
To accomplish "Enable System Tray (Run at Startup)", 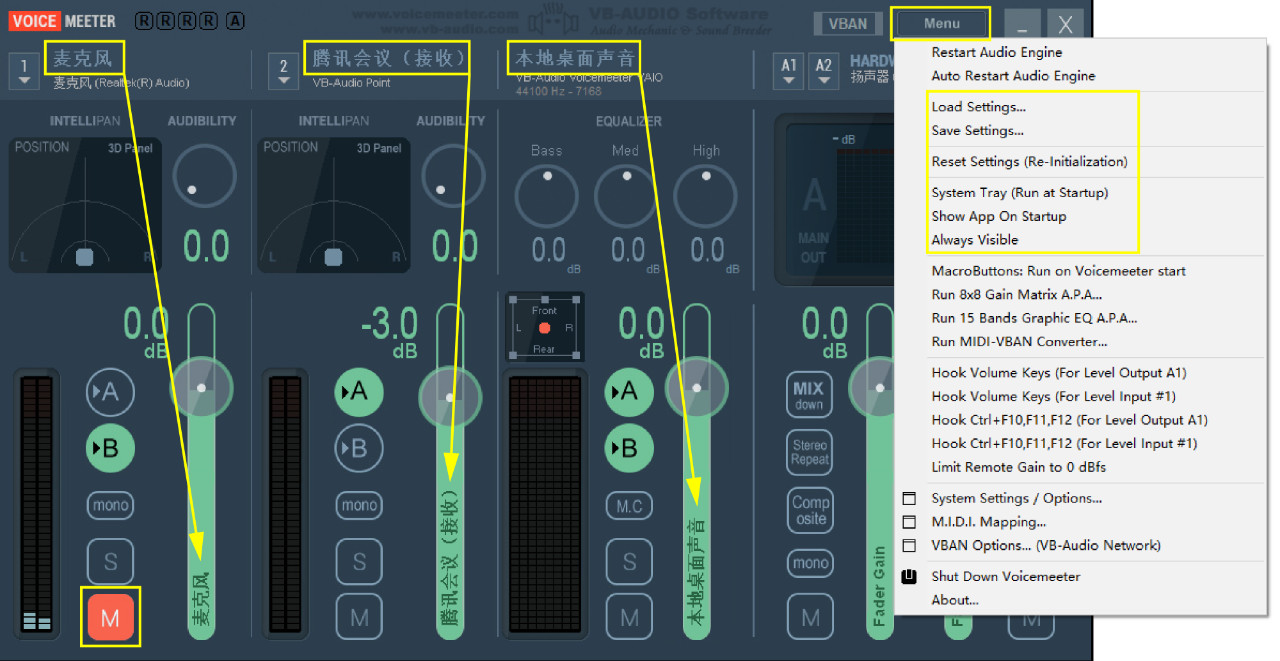I will point(1020,193).
